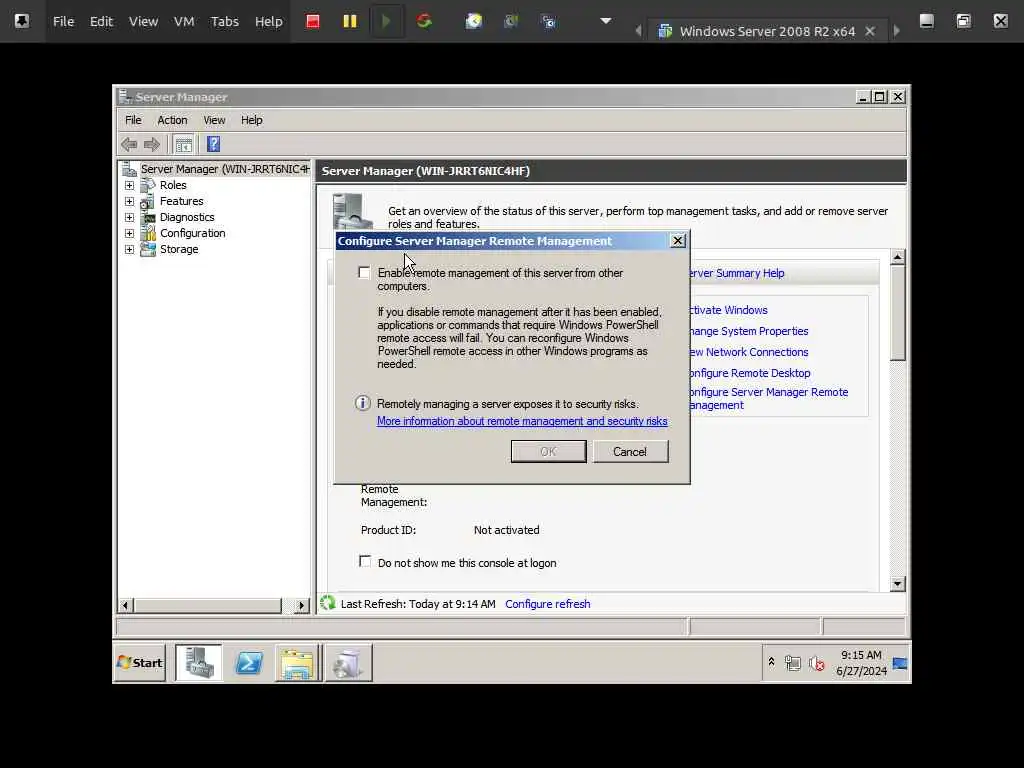Click the next tab arrow in VM top bar
The width and height of the screenshot is (1024, 768).
tap(897, 31)
